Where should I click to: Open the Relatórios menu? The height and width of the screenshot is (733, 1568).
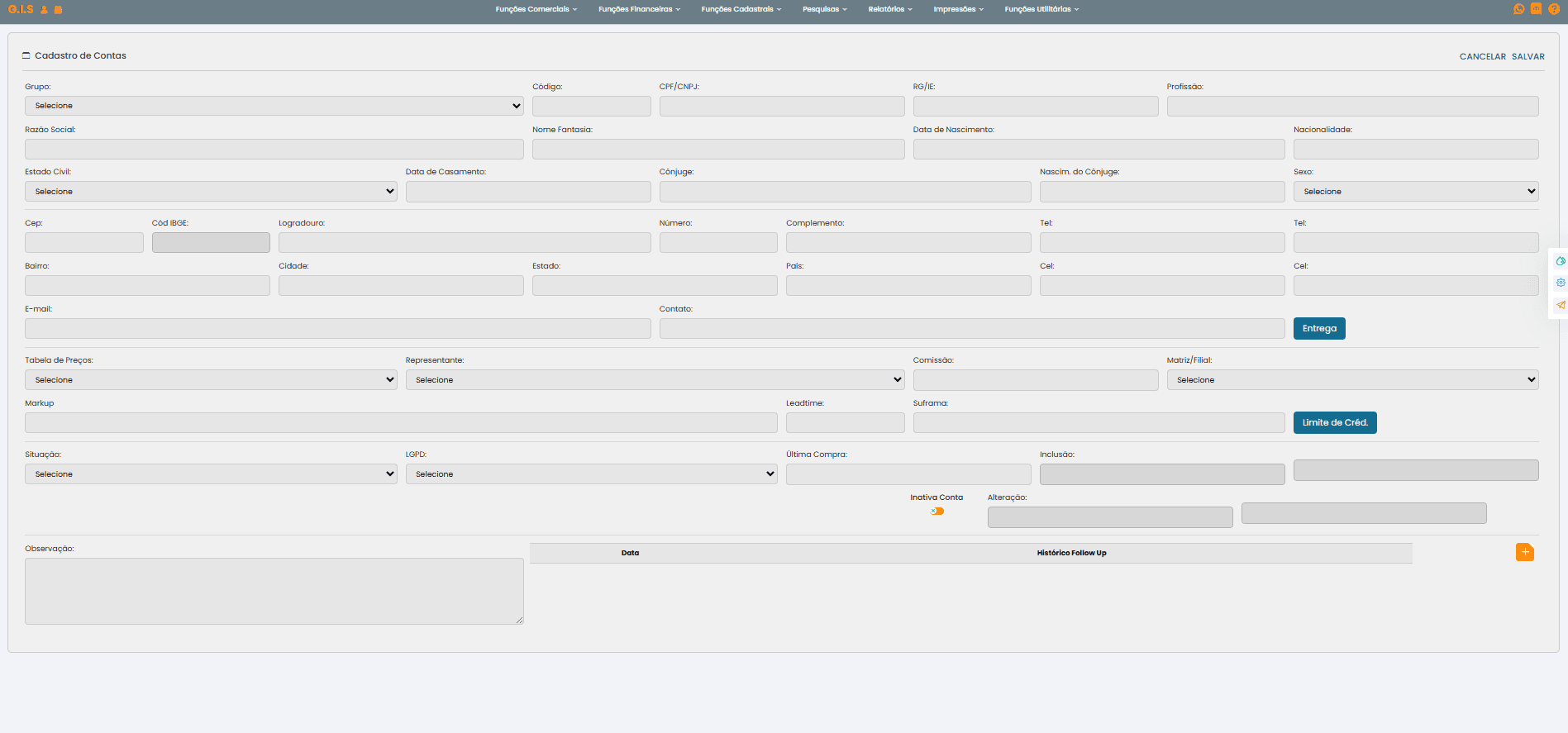(x=889, y=9)
